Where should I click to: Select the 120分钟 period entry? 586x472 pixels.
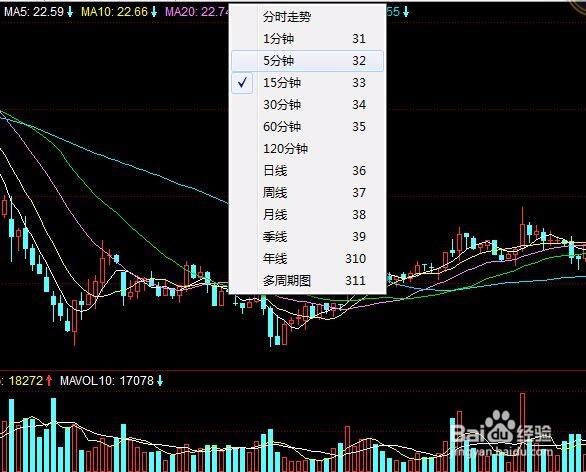[x=307, y=149]
